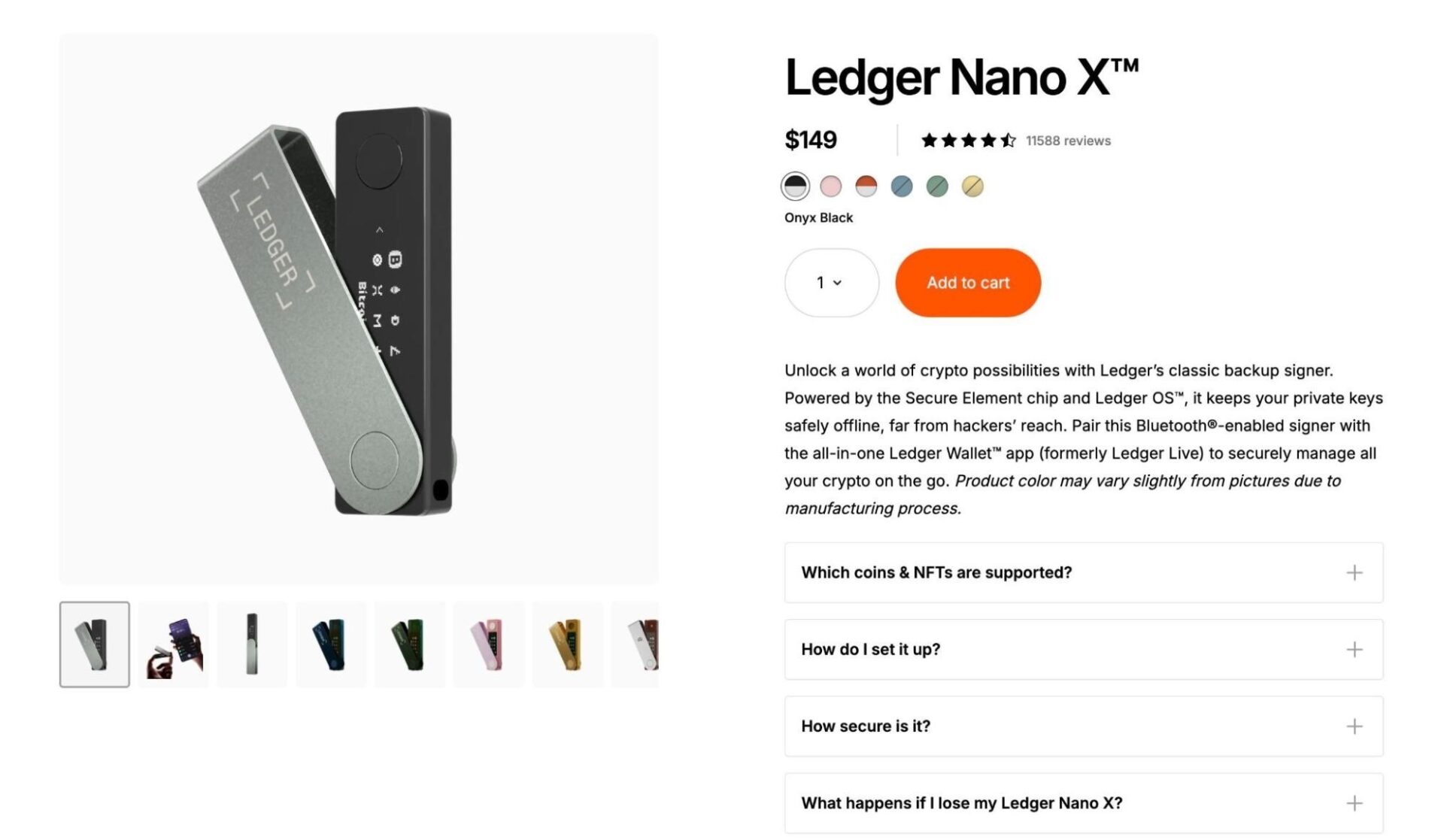View the dark green device thumbnail
The width and height of the screenshot is (1444, 840).
(408, 644)
